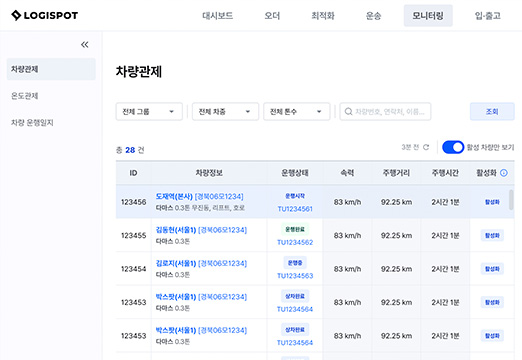The image size is (522, 360).
Task: Click the refresh icon next to 3분 전
Action: (426, 147)
